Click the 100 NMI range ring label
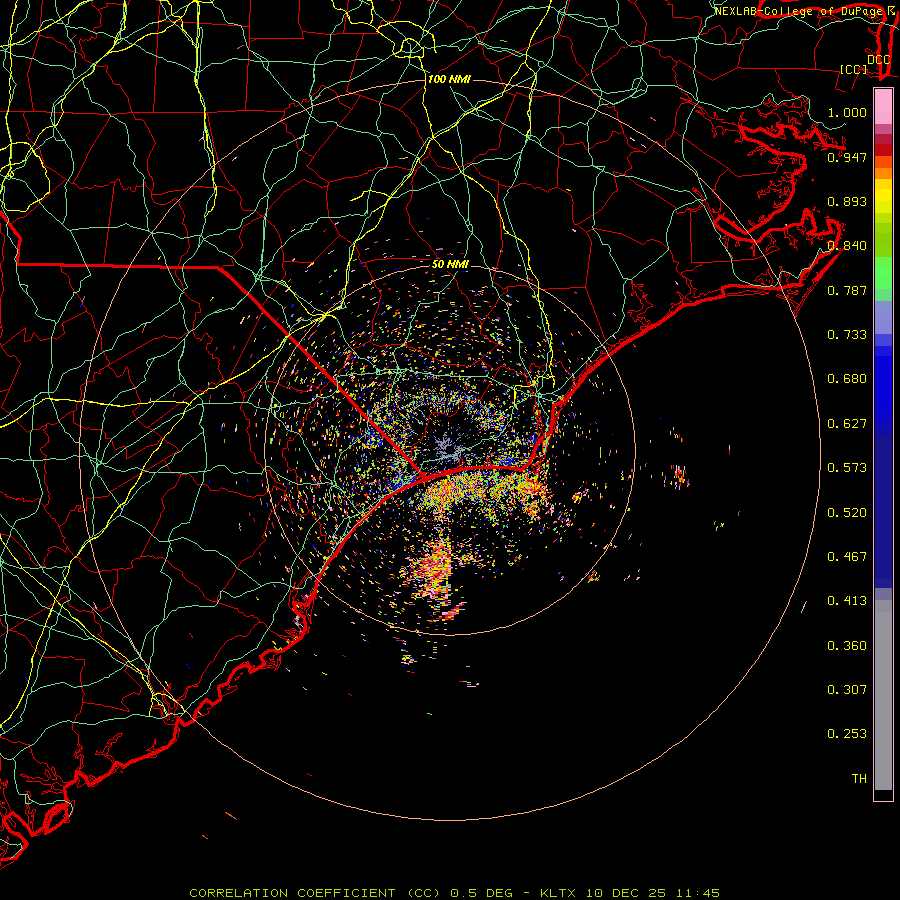The width and height of the screenshot is (900, 900). pos(449,79)
